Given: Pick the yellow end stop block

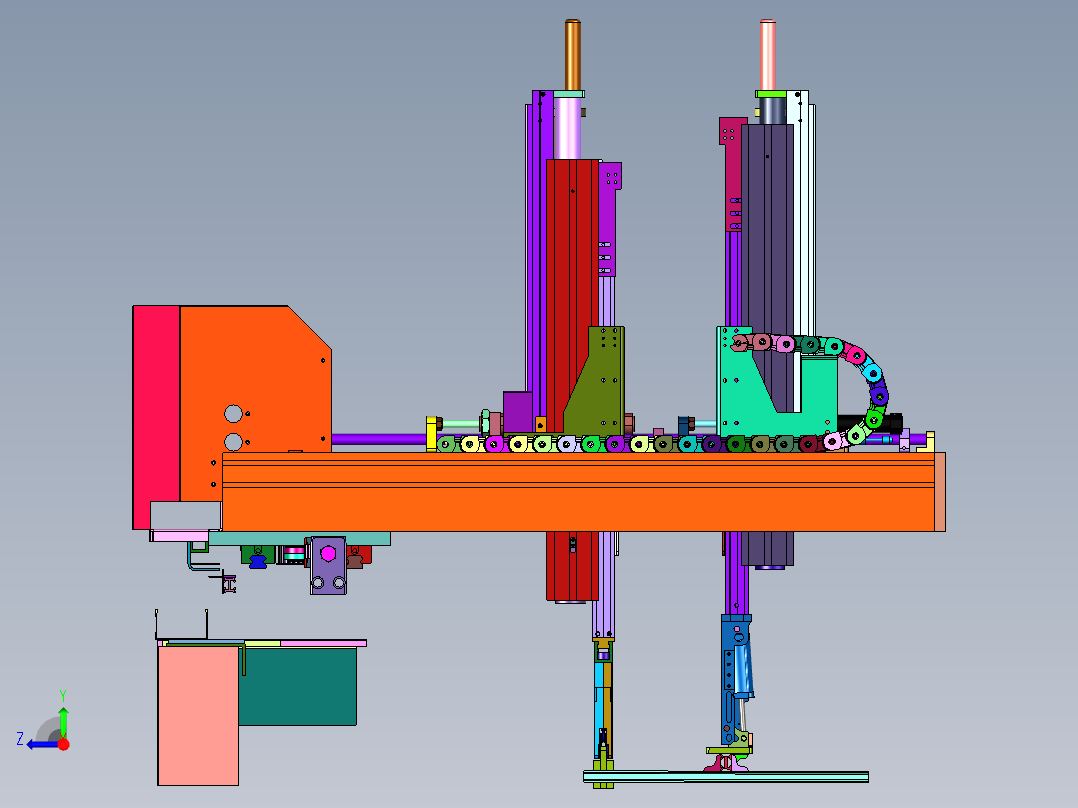Looking at the screenshot, I should click(x=431, y=433).
